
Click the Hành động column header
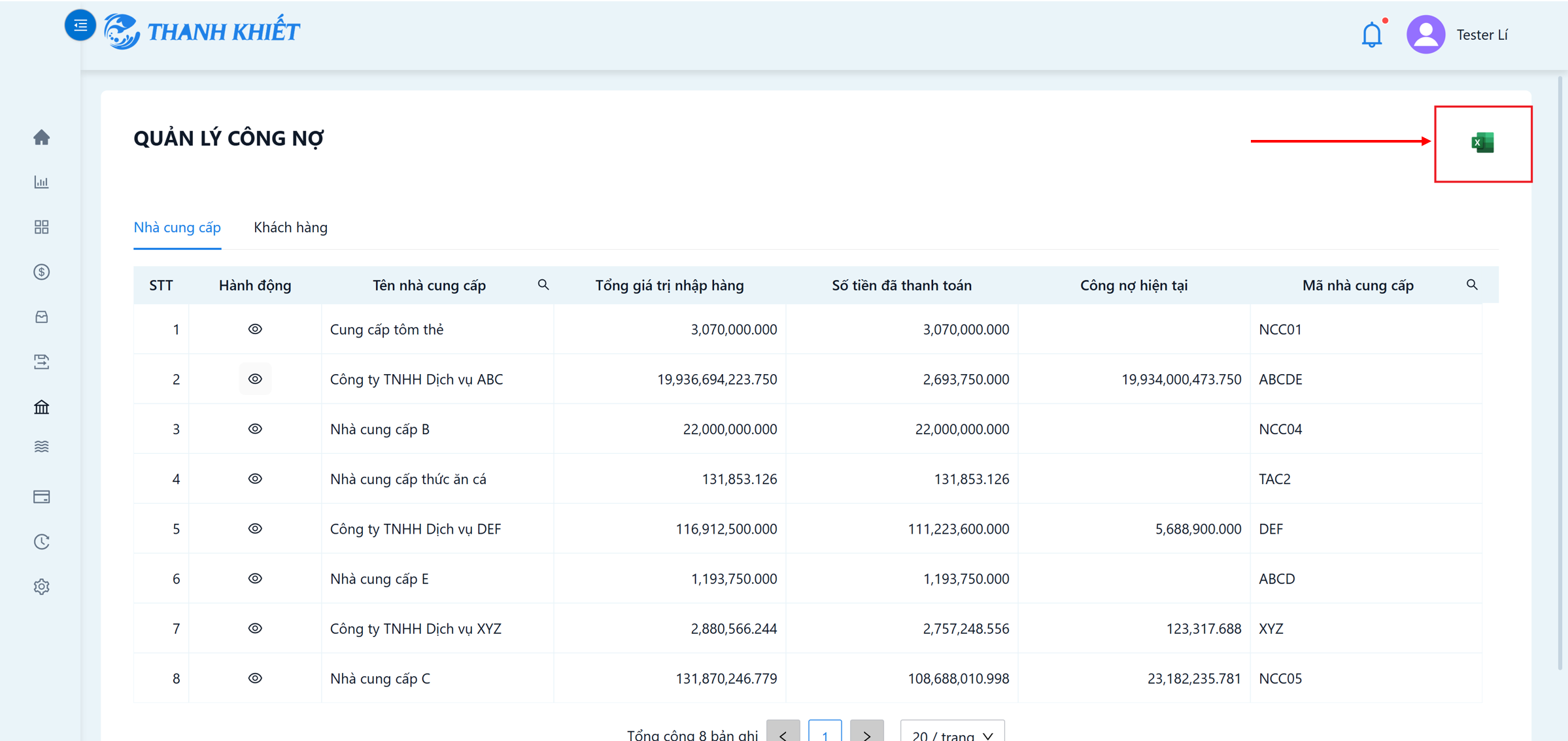coord(255,285)
